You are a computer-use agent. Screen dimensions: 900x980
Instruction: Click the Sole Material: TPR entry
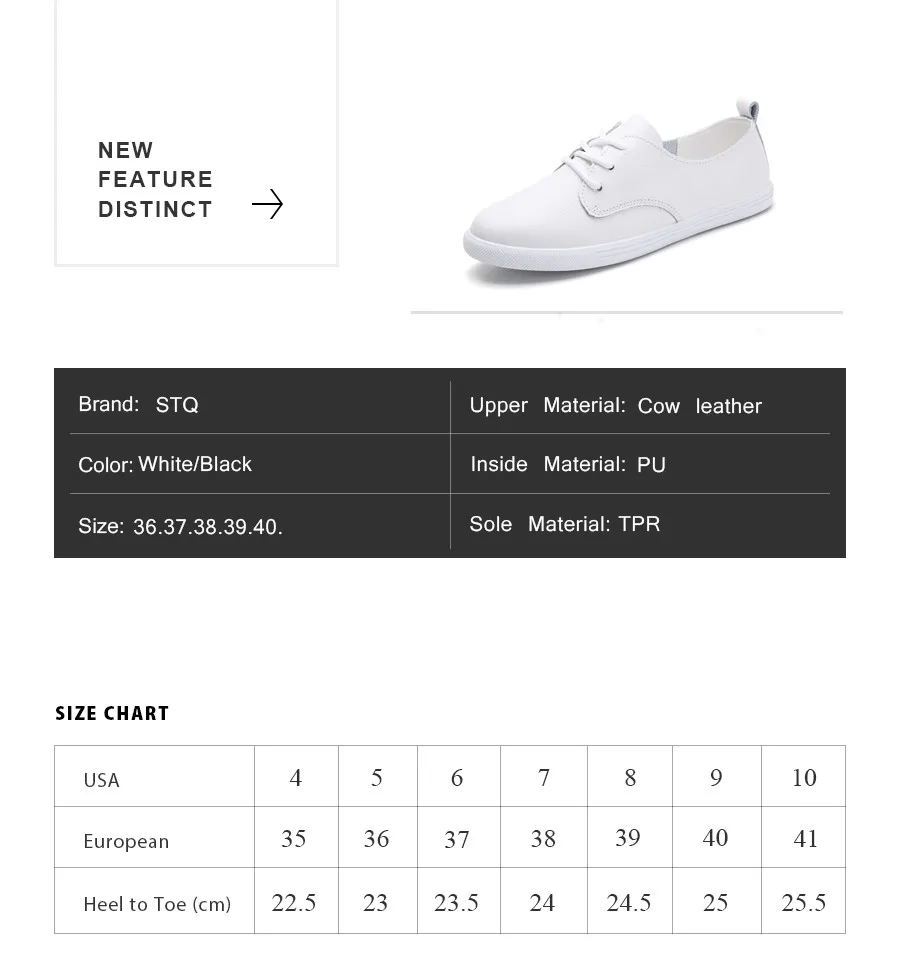tap(564, 524)
